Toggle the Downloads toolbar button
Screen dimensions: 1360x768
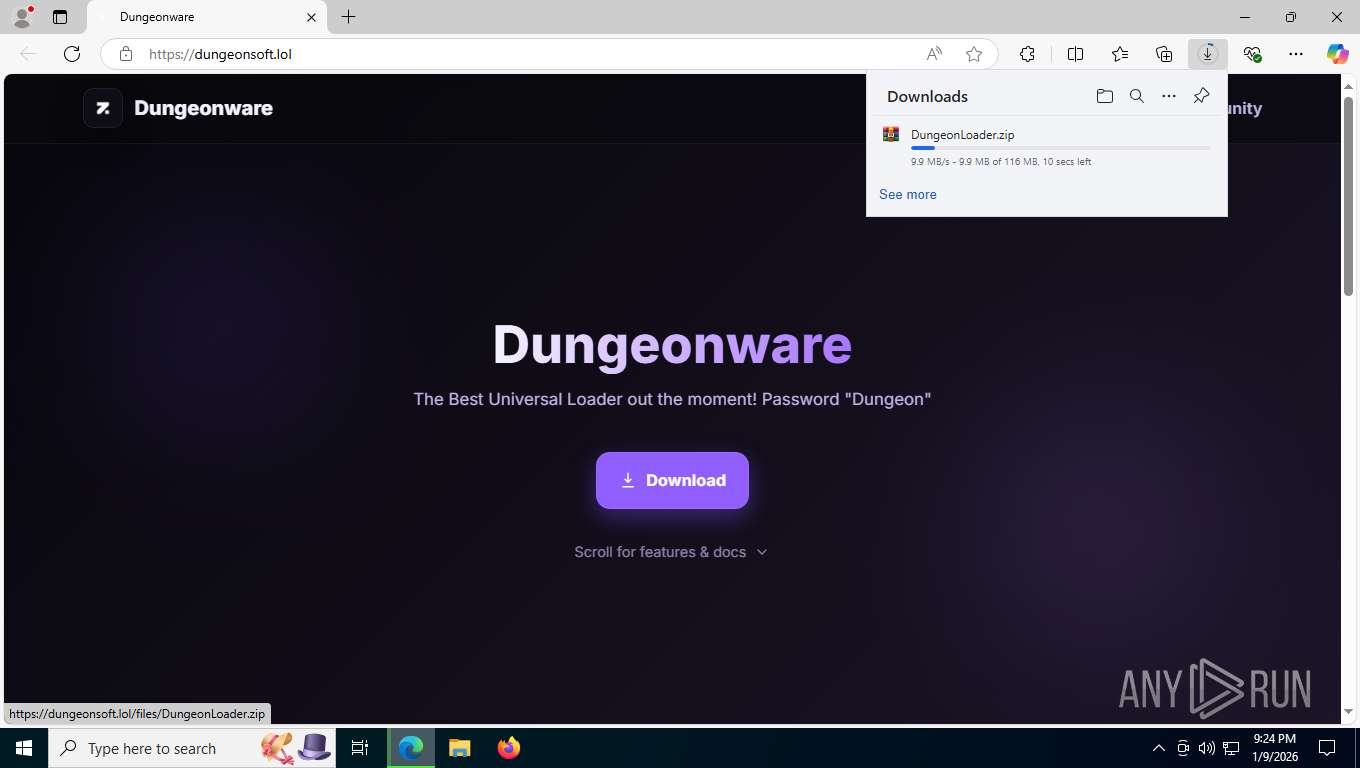coord(1208,54)
